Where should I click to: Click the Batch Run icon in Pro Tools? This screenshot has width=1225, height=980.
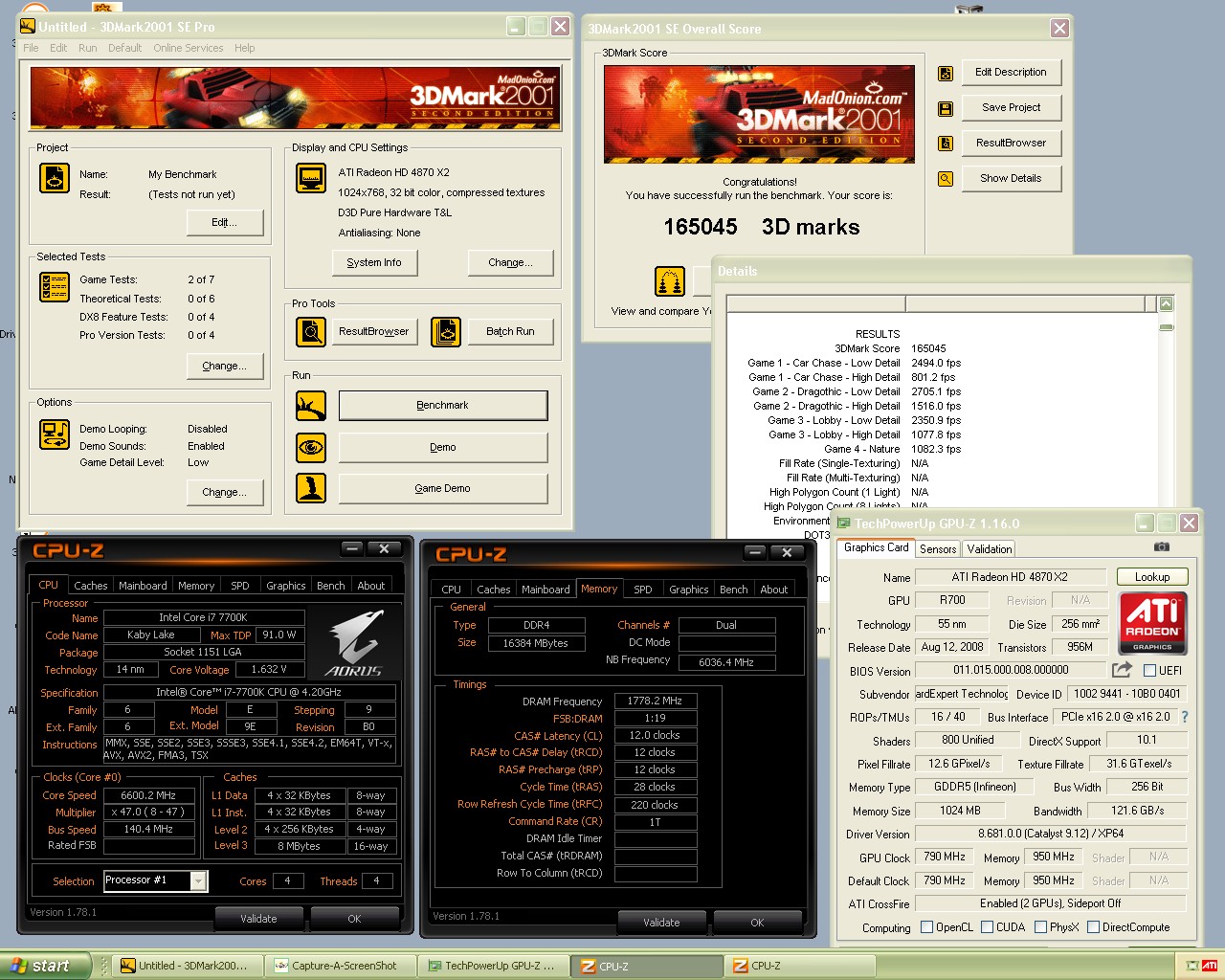click(x=446, y=332)
